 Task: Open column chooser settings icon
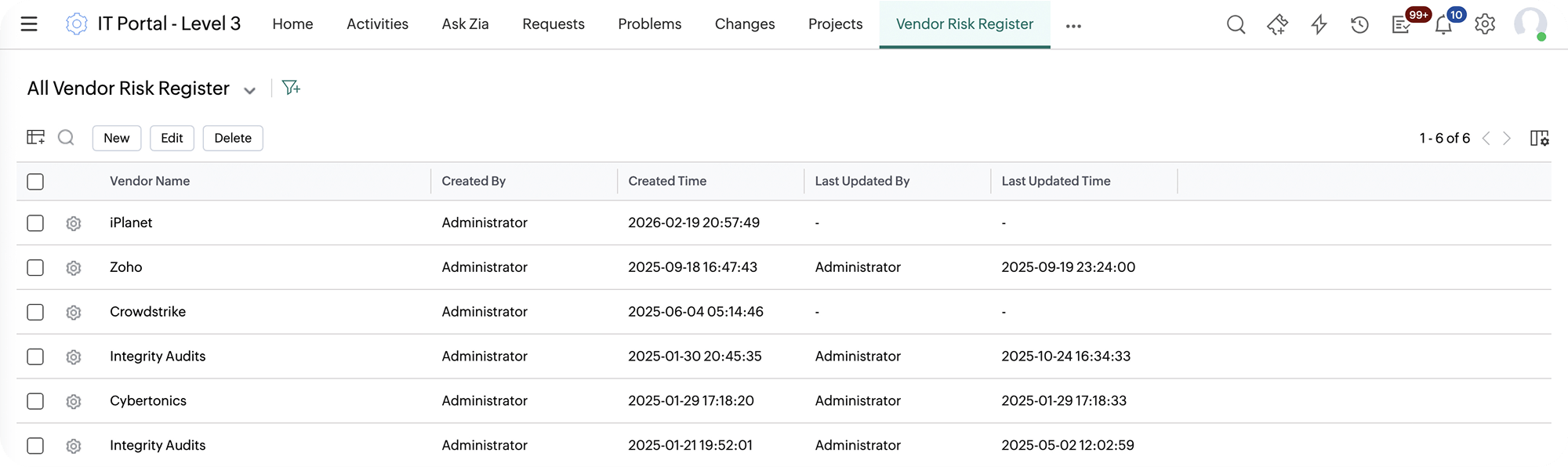[x=1539, y=138]
